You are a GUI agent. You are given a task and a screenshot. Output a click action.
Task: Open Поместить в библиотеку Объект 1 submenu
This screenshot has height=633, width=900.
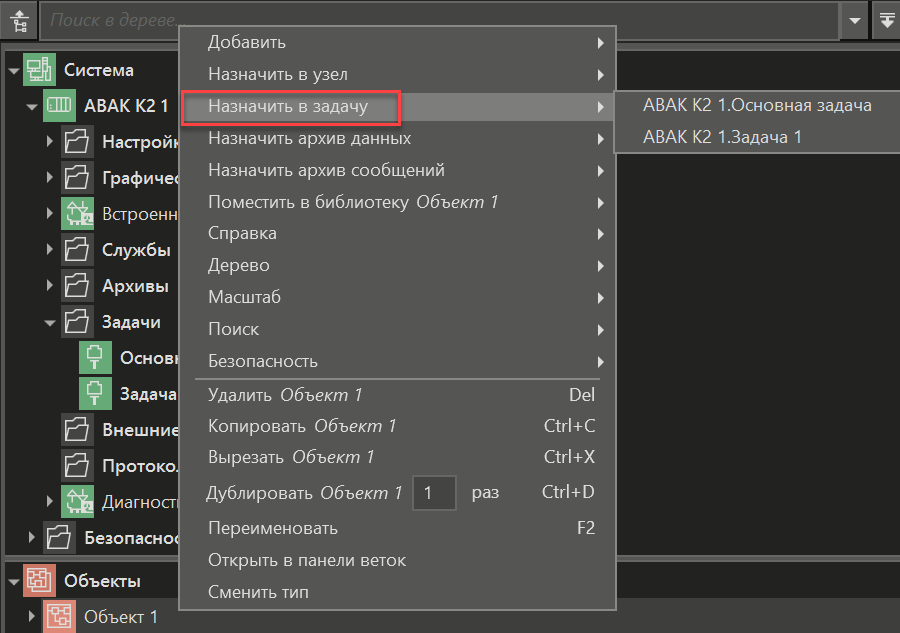coord(397,202)
